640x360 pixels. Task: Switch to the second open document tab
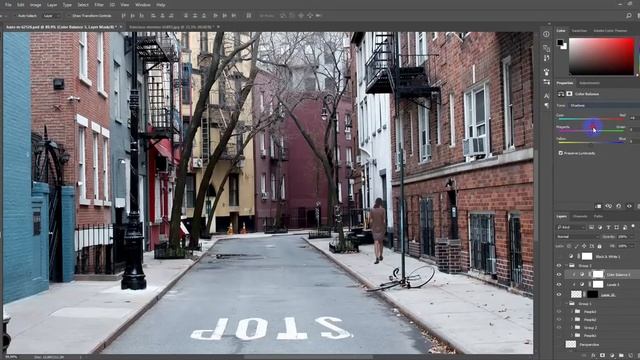tap(171, 27)
